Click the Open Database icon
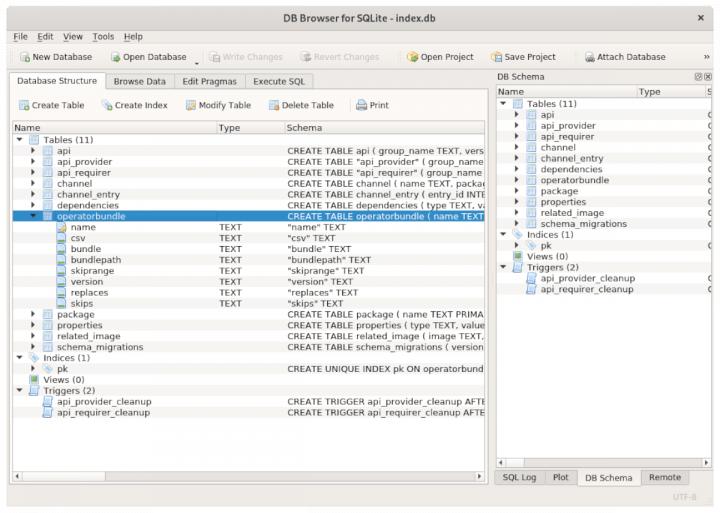This screenshot has width=720, height=513. coord(115,57)
